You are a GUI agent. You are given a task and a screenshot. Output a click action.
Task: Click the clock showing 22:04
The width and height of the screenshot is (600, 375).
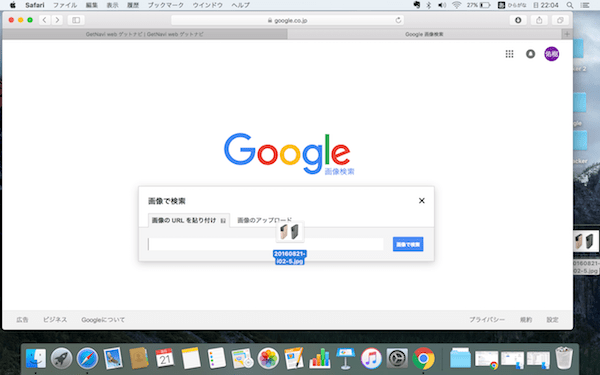tap(546, 5)
